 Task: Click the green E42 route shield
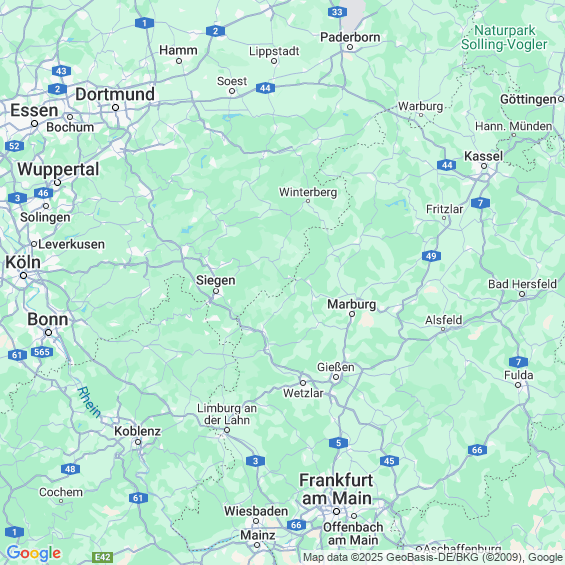click(103, 557)
